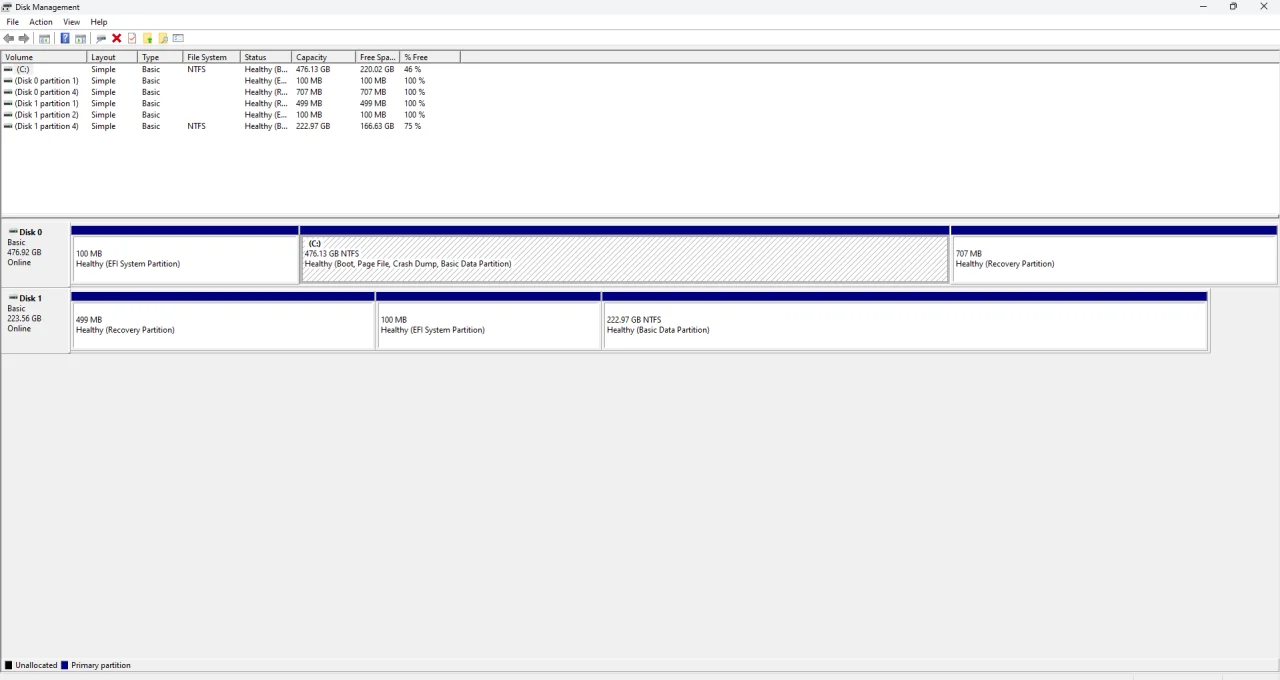Viewport: 1280px width, 680px height.
Task: Click the drive icon beside (C:) volume
Action: (9, 69)
